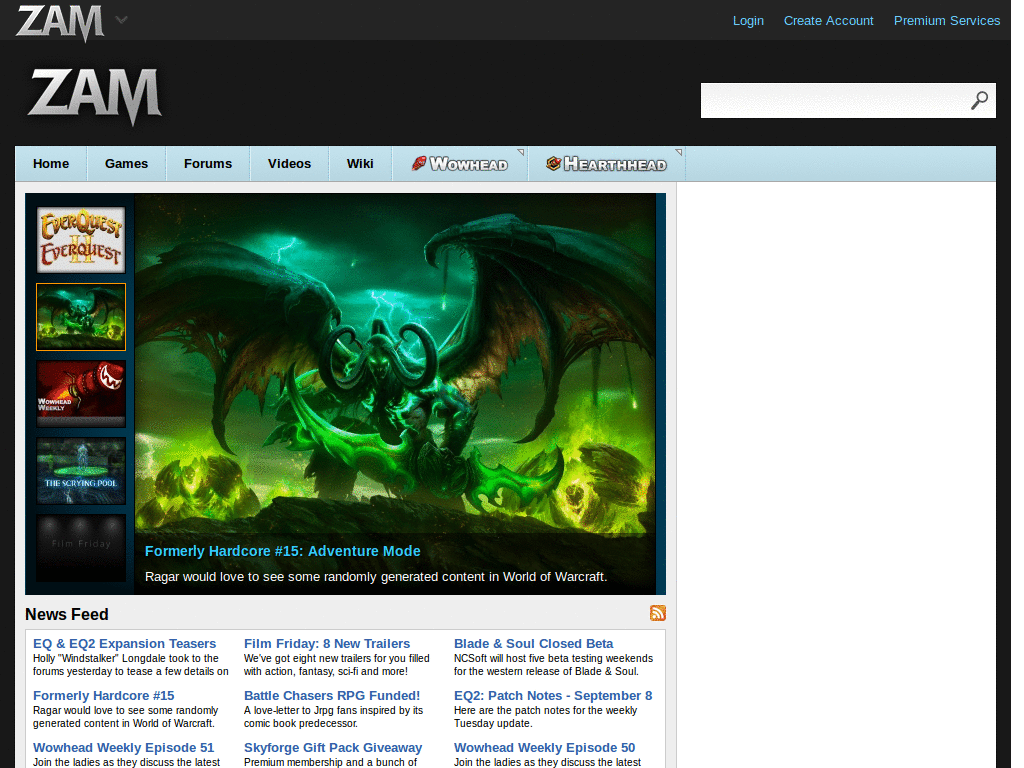
Task: Select the EverQuest carousel thumbnail
Action: coord(81,240)
